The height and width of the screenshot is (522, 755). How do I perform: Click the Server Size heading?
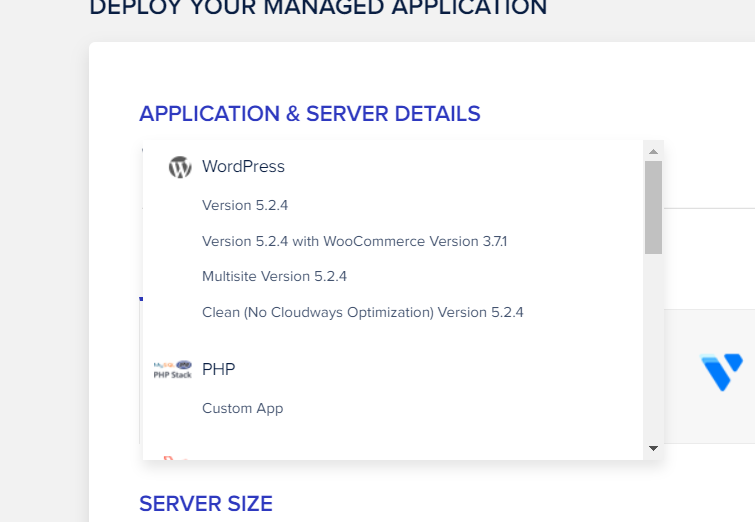pos(205,503)
